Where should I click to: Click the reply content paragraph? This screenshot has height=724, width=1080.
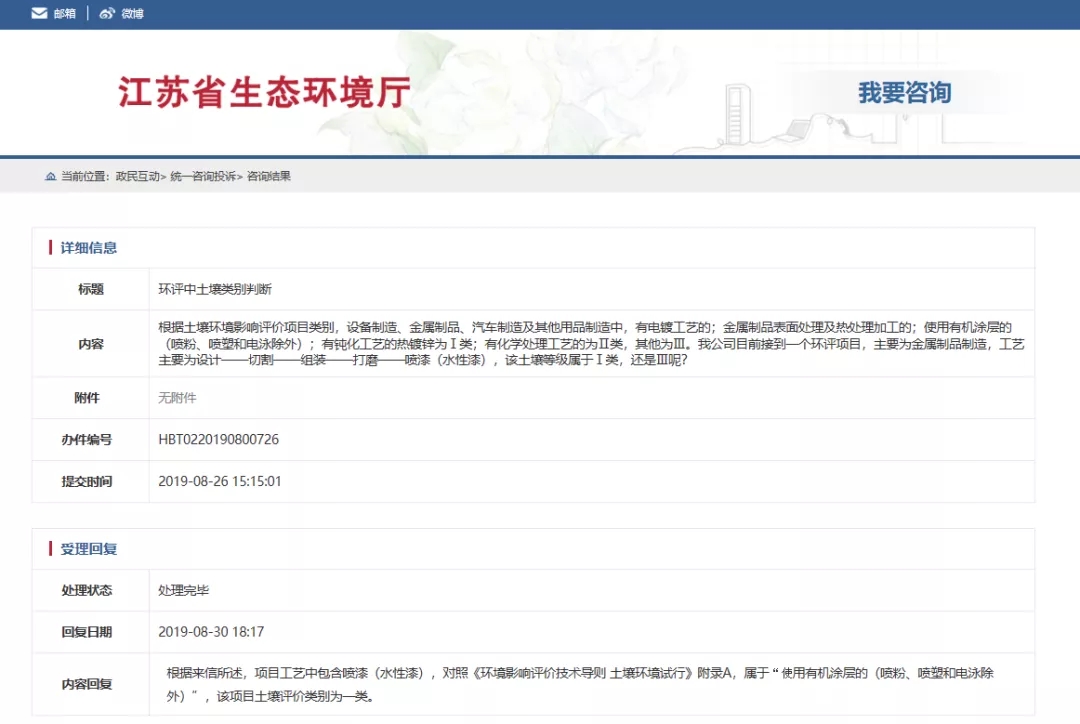point(580,684)
